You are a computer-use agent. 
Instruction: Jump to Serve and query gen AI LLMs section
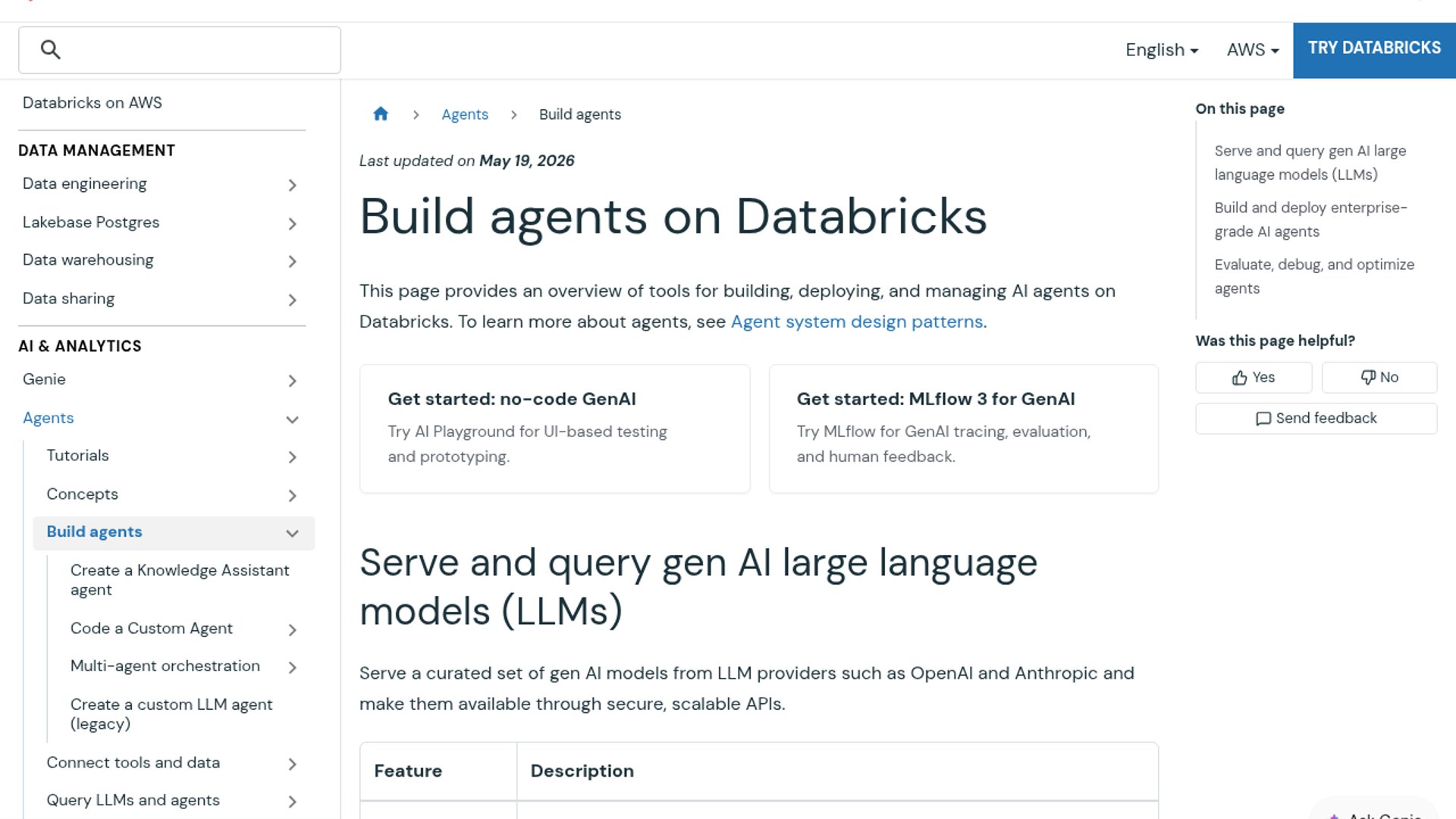pyautogui.click(x=1310, y=163)
